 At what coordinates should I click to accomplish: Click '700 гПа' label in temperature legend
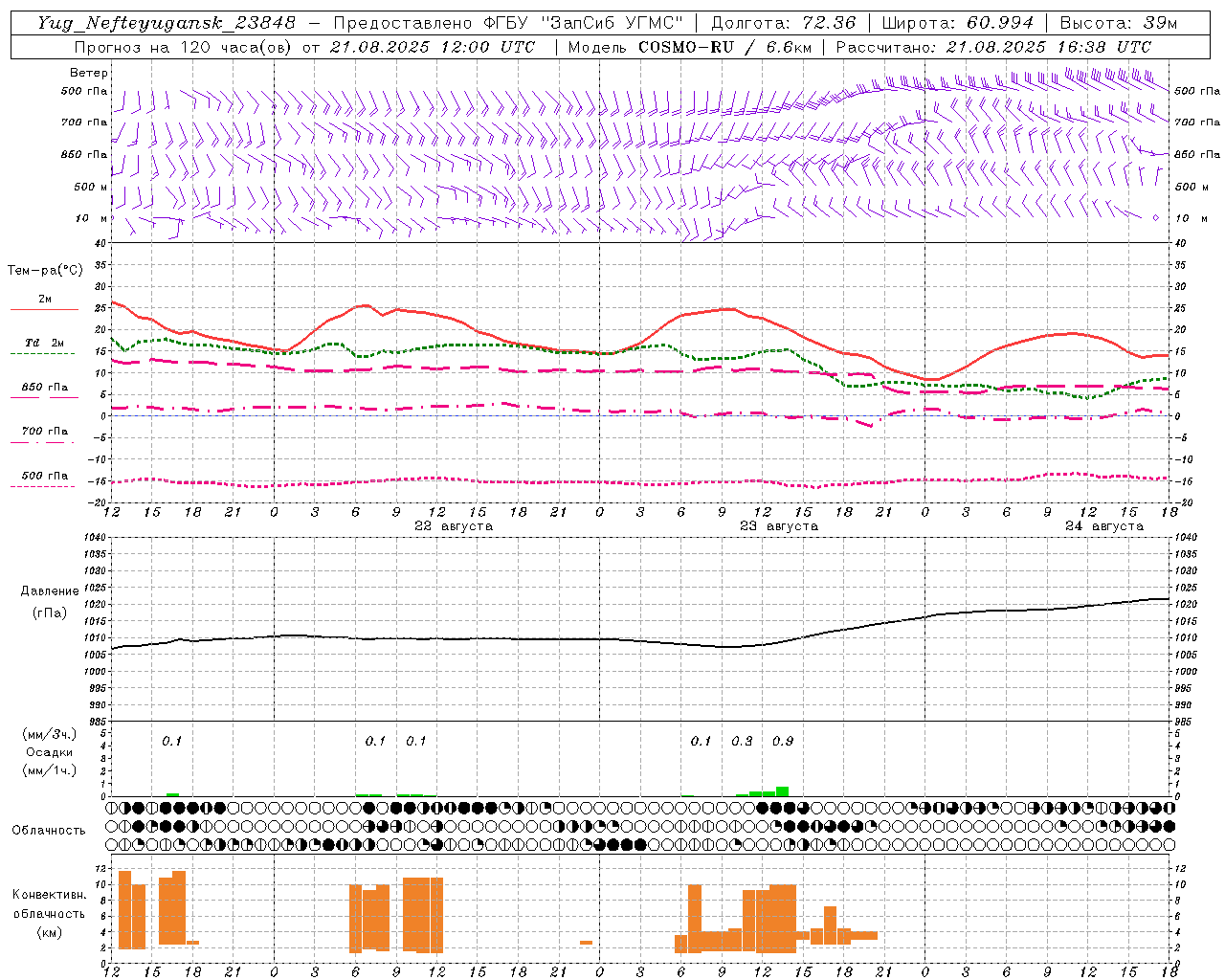45,432
